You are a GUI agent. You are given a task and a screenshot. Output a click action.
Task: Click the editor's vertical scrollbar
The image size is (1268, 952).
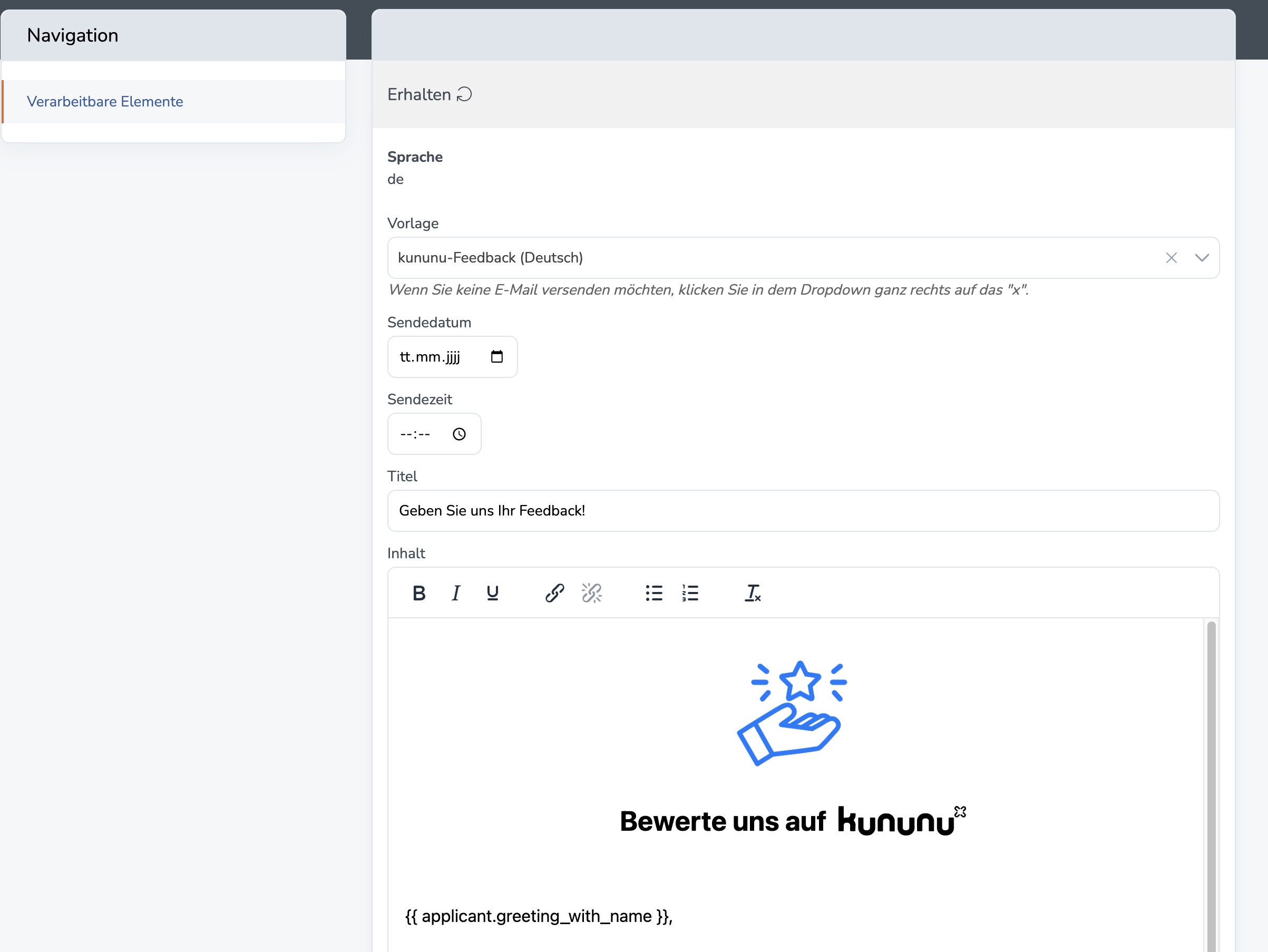point(1211,785)
